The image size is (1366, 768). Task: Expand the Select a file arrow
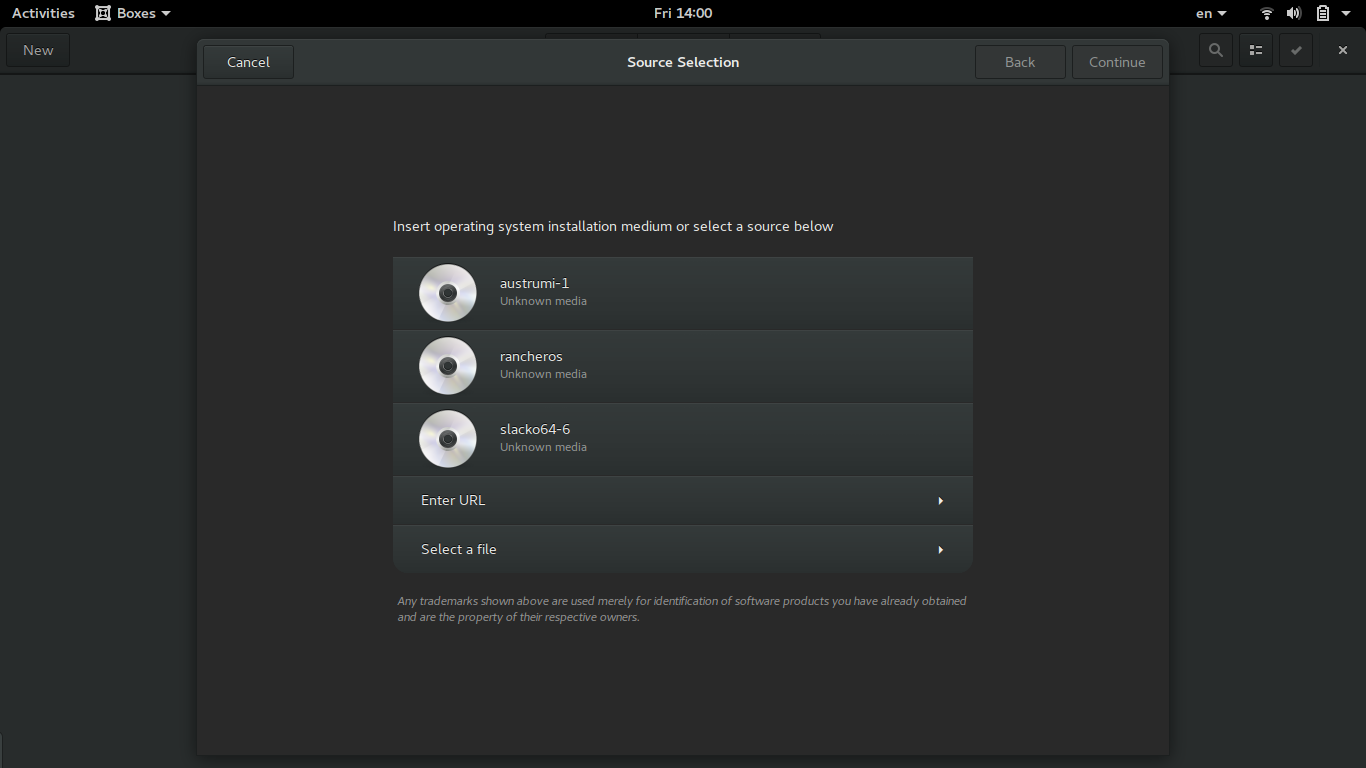941,550
